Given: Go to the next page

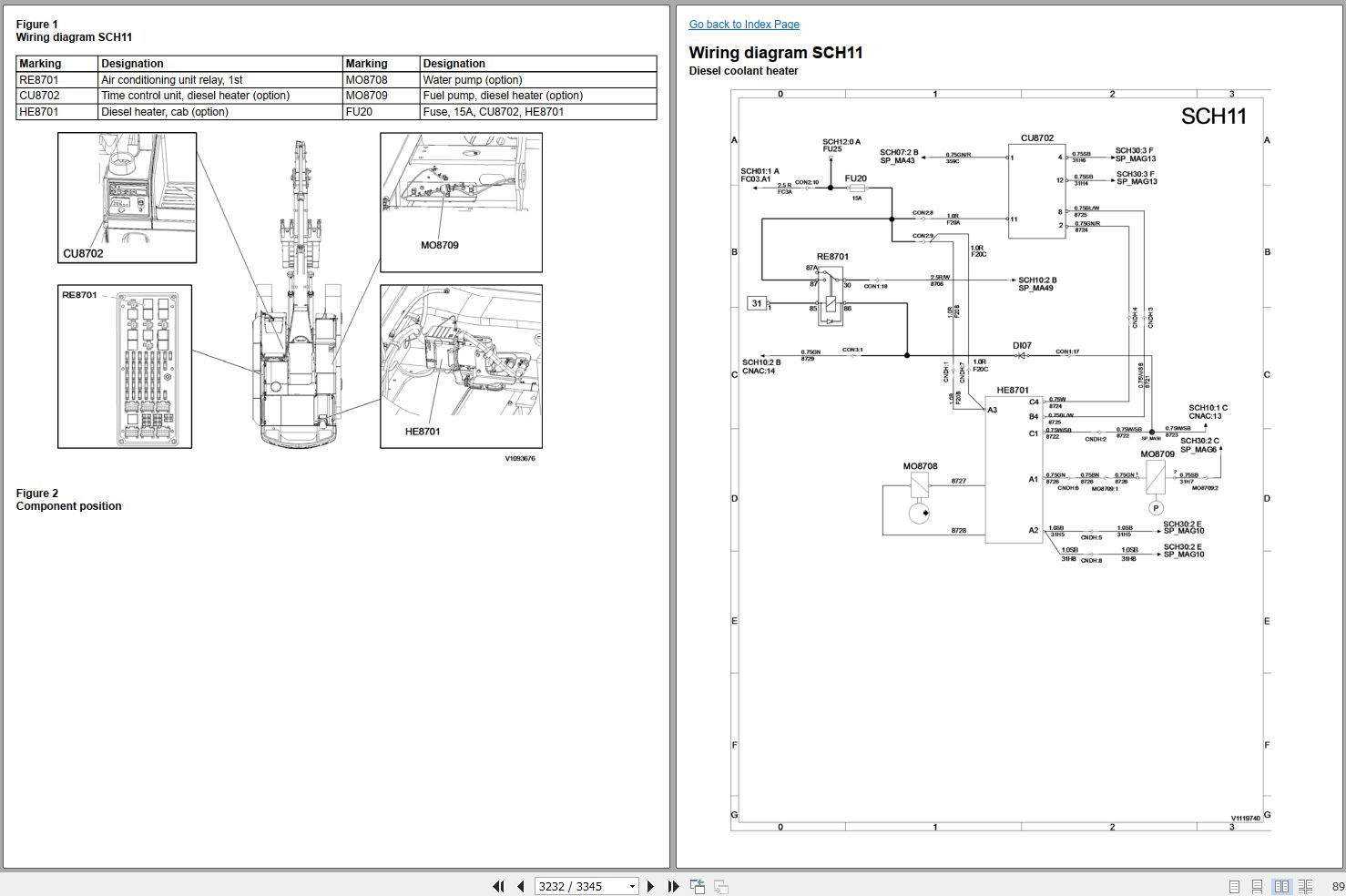Looking at the screenshot, I should click(x=650, y=886).
